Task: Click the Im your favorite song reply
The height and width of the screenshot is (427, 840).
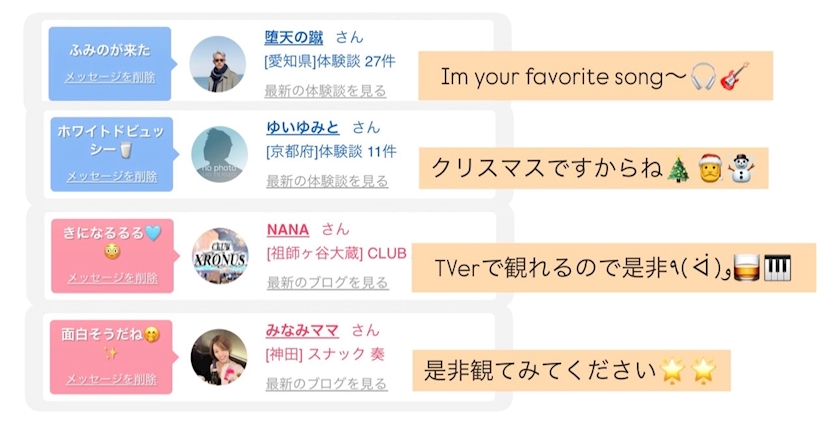Action: pyautogui.click(x=594, y=76)
